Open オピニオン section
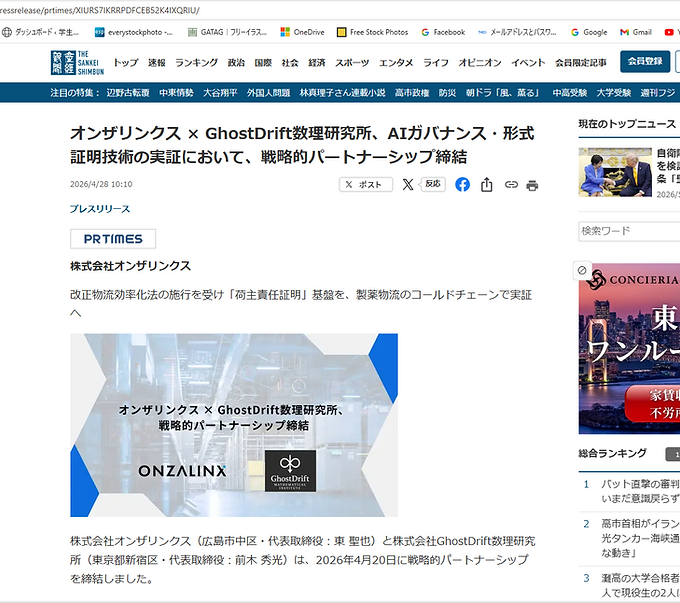 [480, 63]
